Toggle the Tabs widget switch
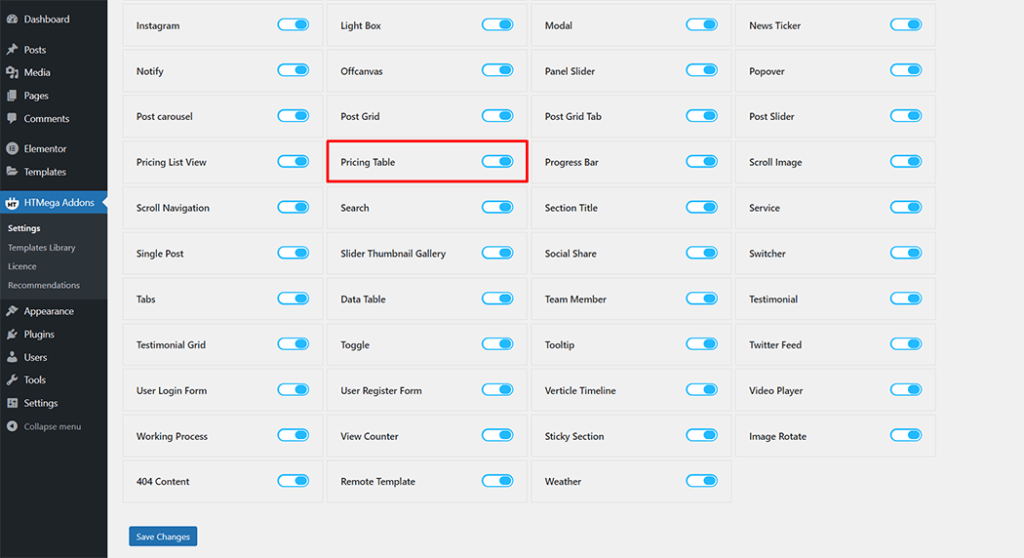 tap(293, 299)
